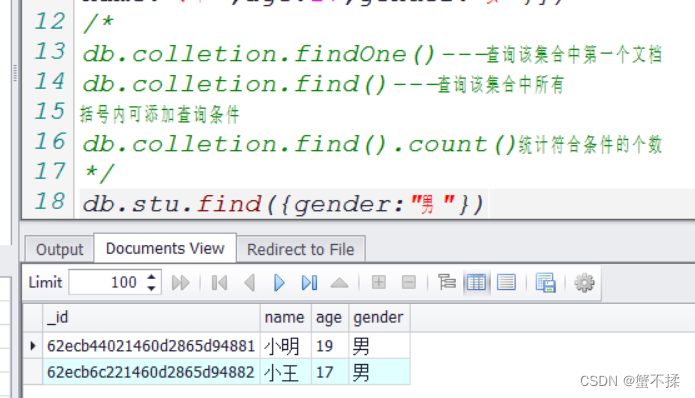Jump to last page of results

309,282
